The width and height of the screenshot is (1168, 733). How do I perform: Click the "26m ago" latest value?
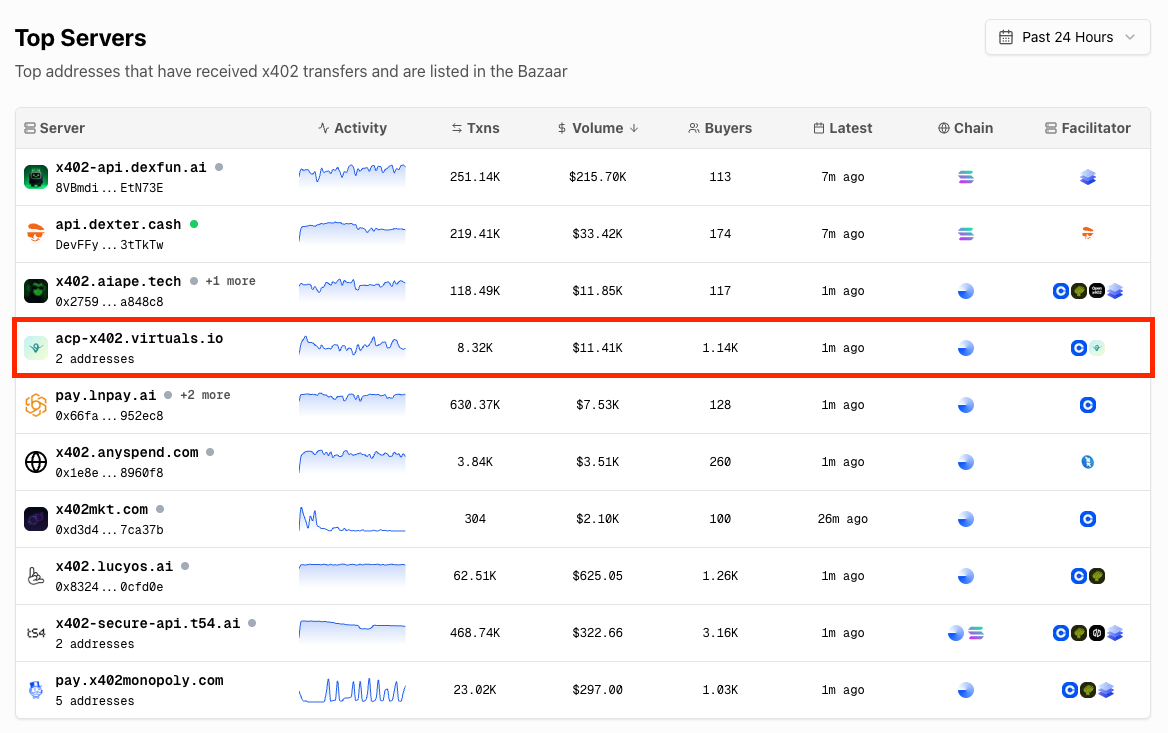[842, 519]
